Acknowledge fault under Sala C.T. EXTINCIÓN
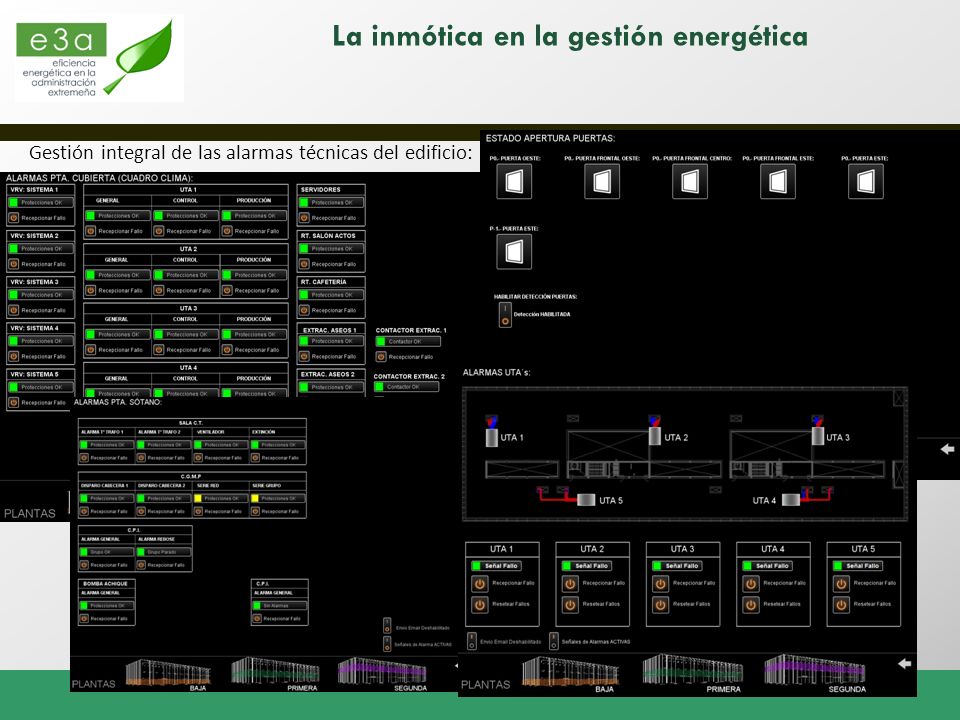This screenshot has height=720, width=960. coord(255,458)
